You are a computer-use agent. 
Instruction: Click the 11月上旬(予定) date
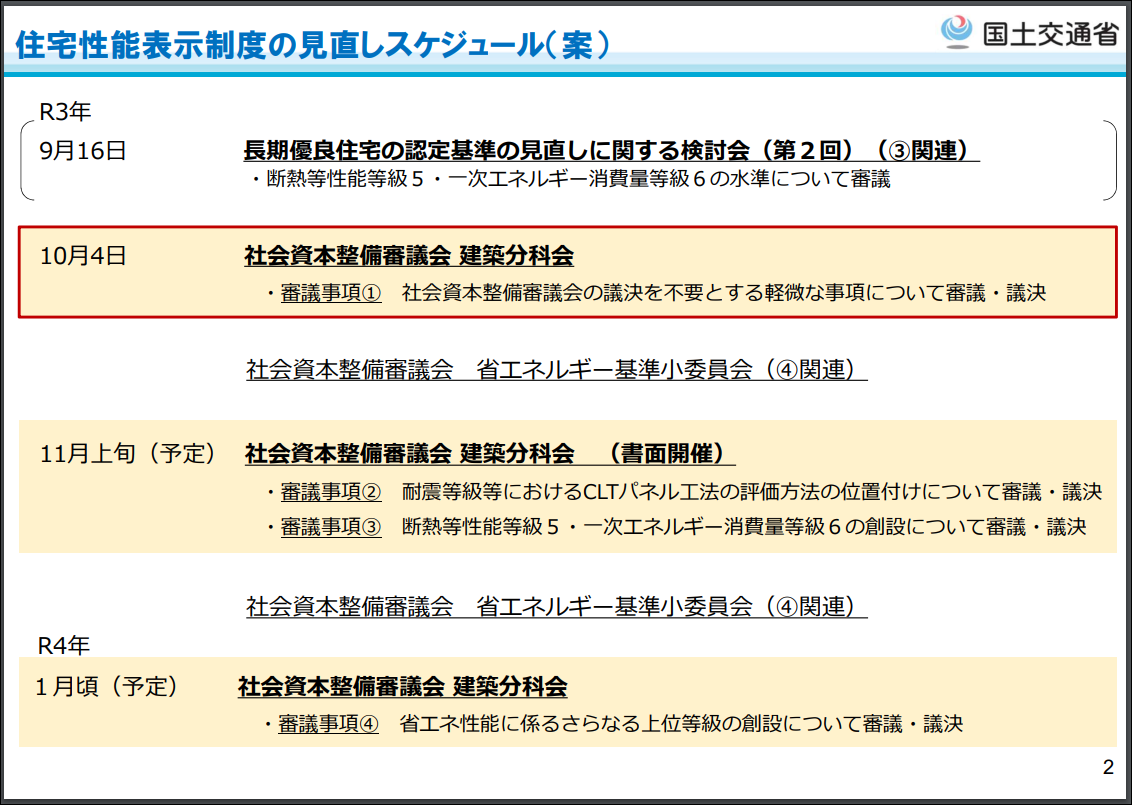point(129,453)
